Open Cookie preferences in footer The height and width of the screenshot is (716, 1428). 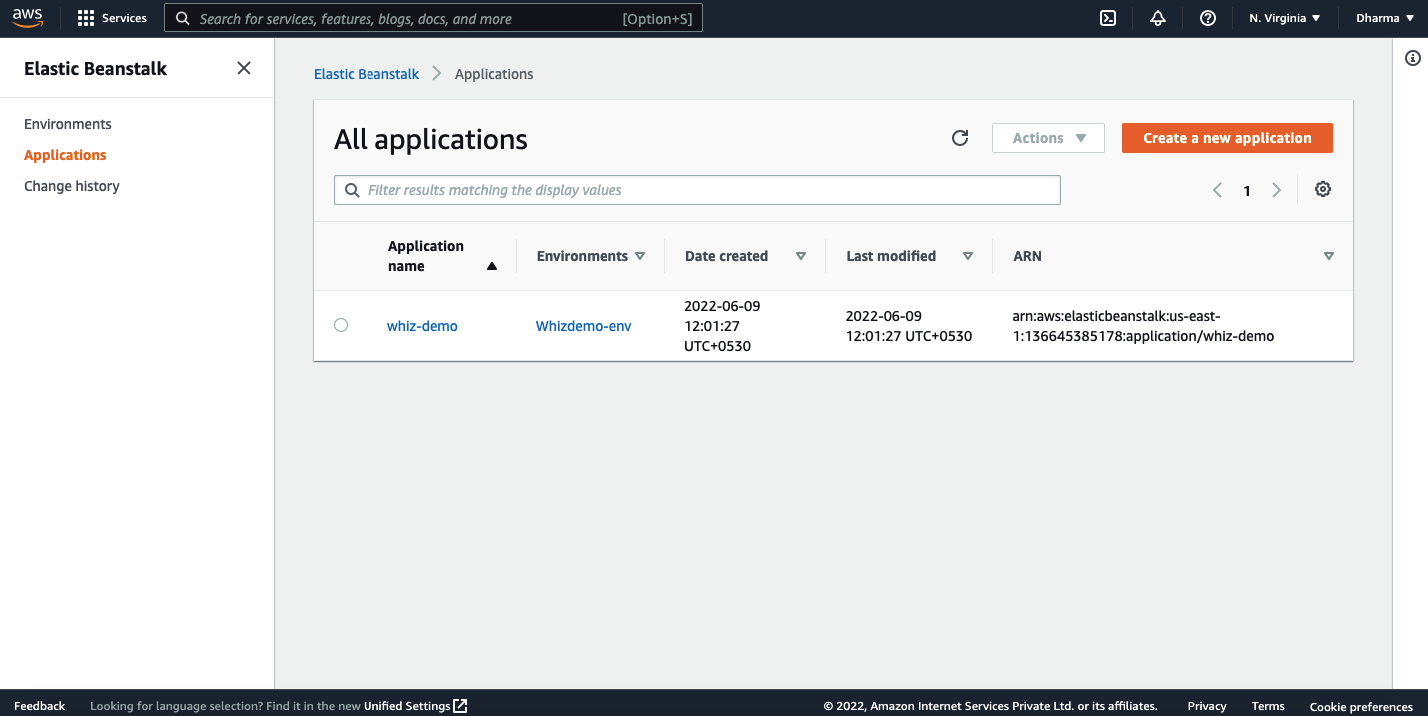click(x=1361, y=706)
